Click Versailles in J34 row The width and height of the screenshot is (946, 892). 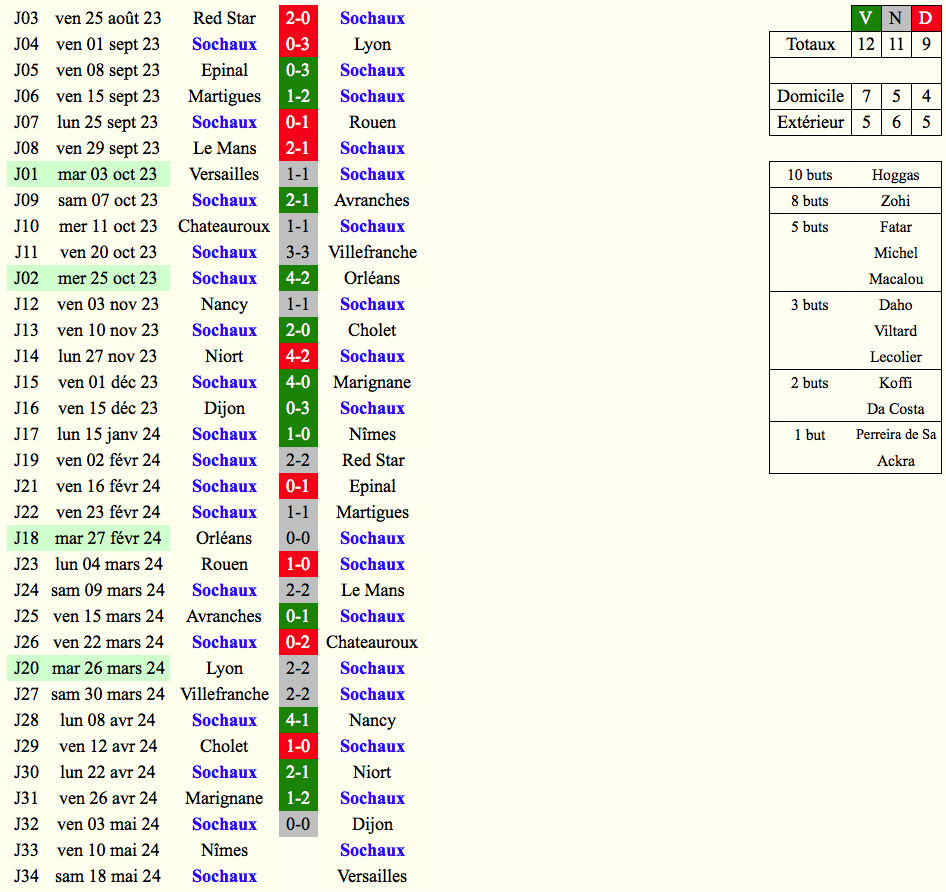tap(372, 876)
